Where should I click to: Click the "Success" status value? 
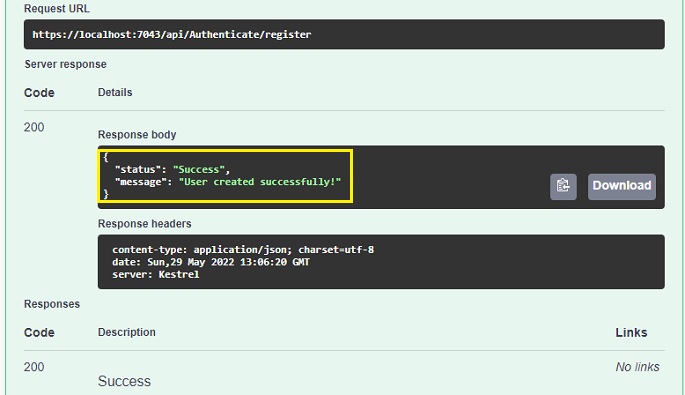click(x=199, y=170)
